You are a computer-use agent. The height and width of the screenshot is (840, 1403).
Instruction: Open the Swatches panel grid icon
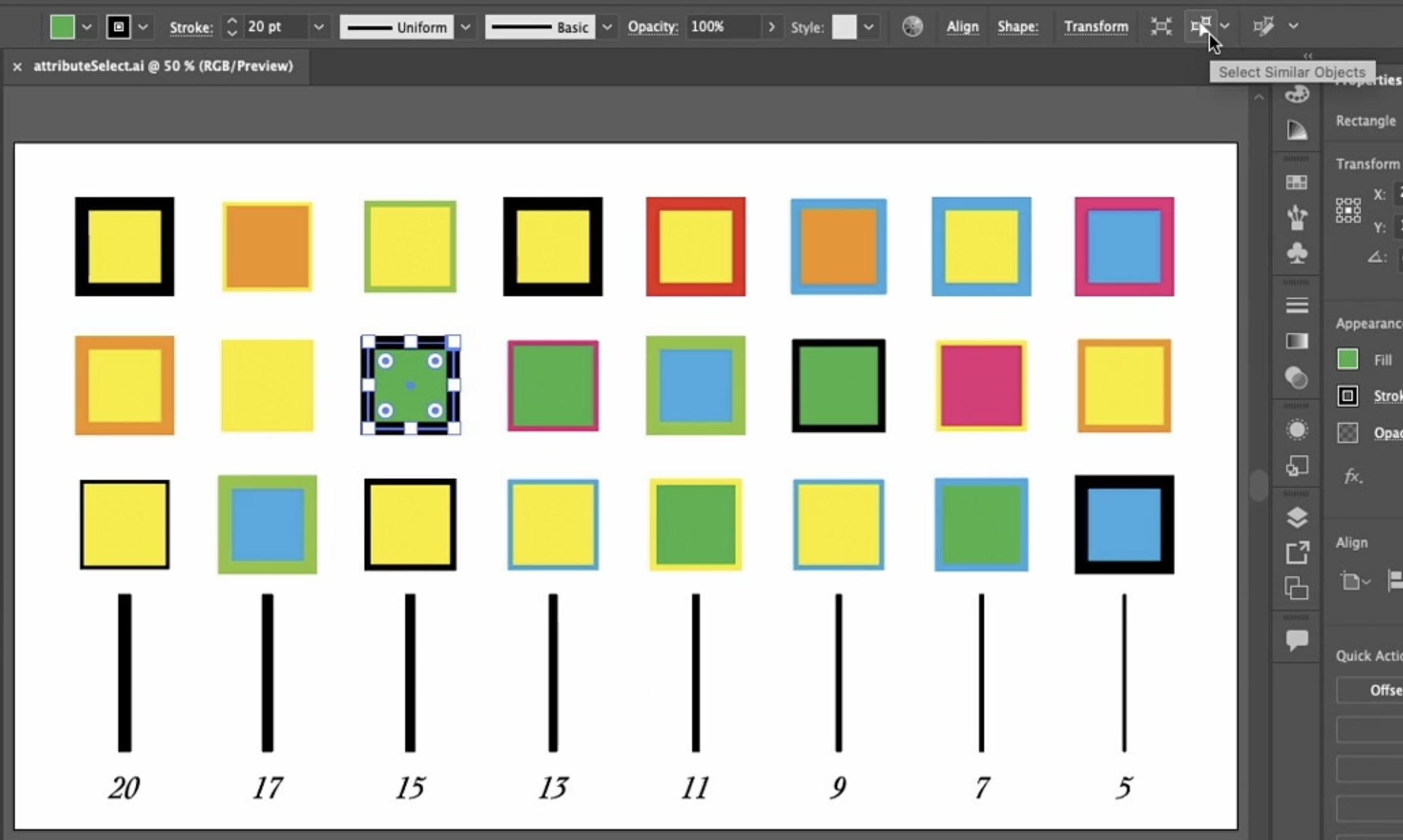tap(1297, 182)
